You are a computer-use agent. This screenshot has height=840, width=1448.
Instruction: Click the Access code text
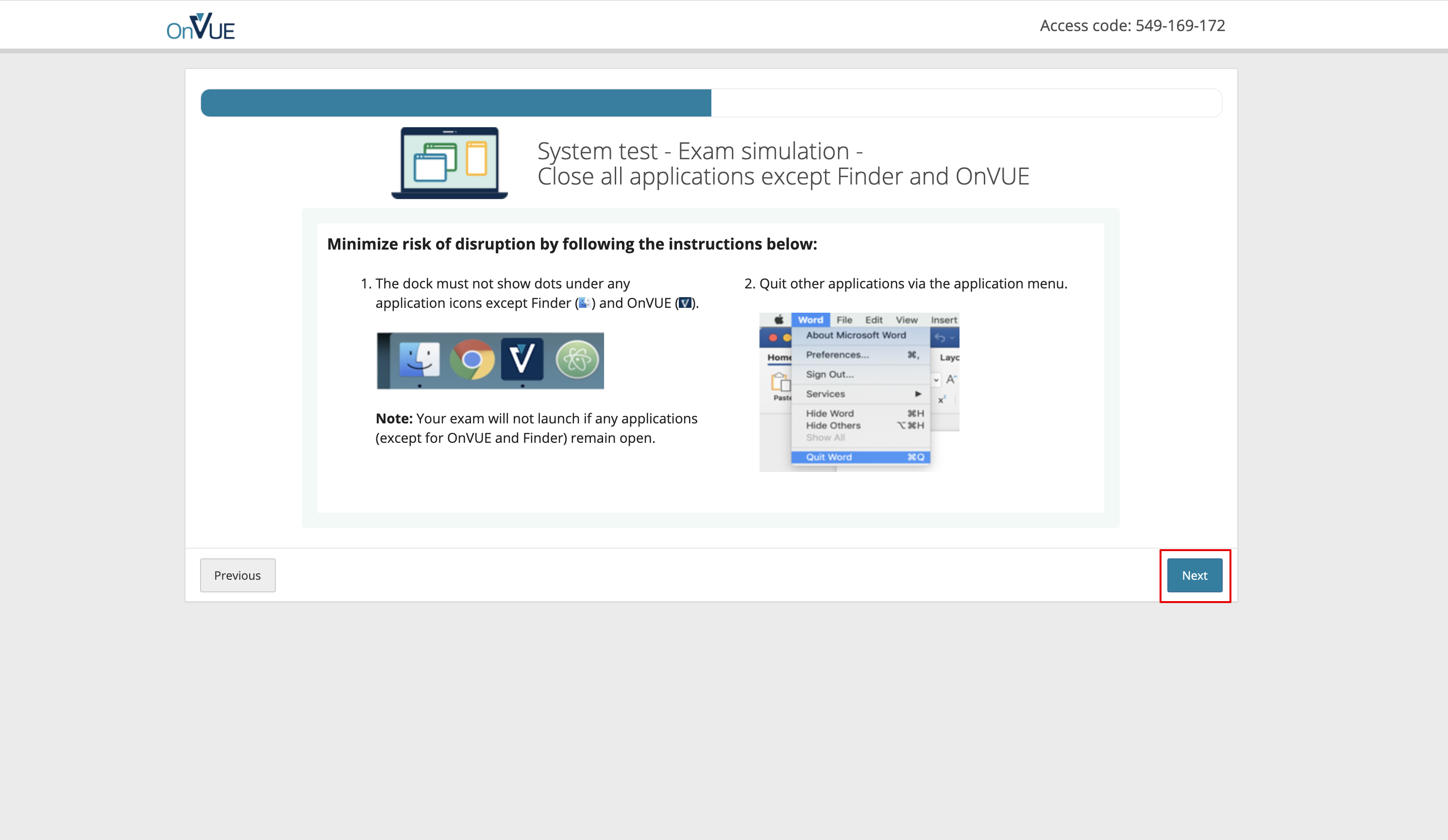pyautogui.click(x=1132, y=26)
